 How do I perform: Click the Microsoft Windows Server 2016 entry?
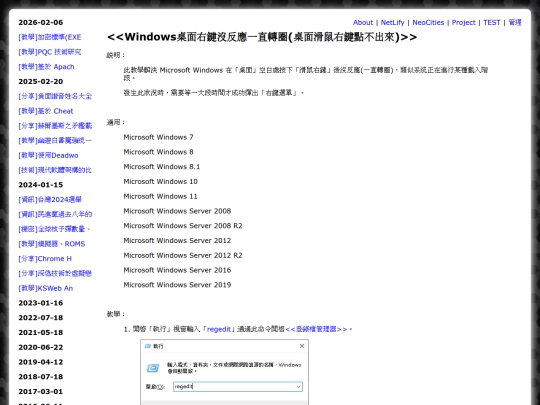click(x=177, y=270)
